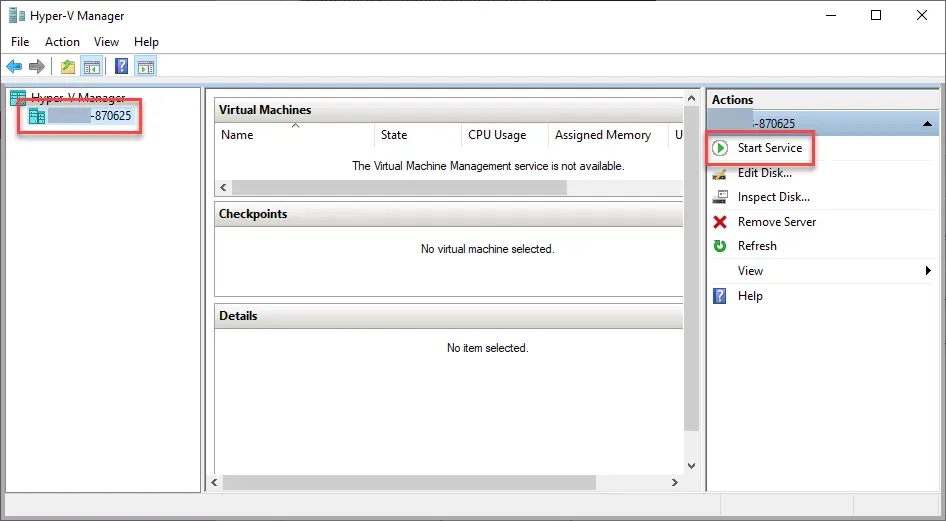946x521 pixels.
Task: Minimize the Hyper-V Manager window
Action: 830,16
